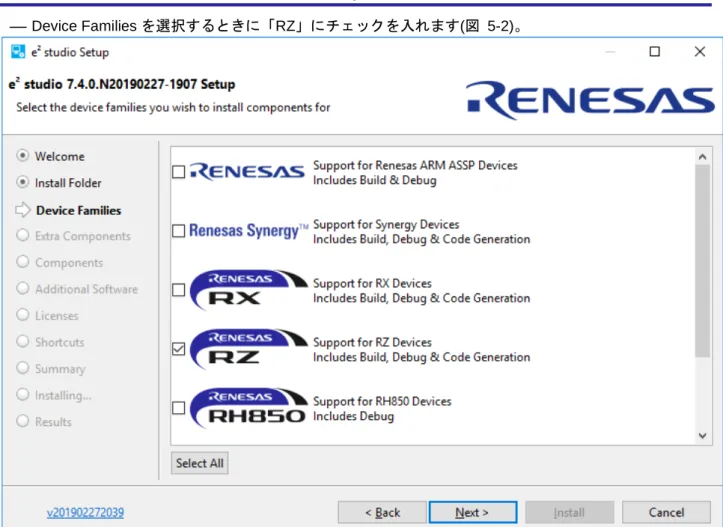Click 'Support for RX Devices' text
The height and width of the screenshot is (527, 723).
372,283
